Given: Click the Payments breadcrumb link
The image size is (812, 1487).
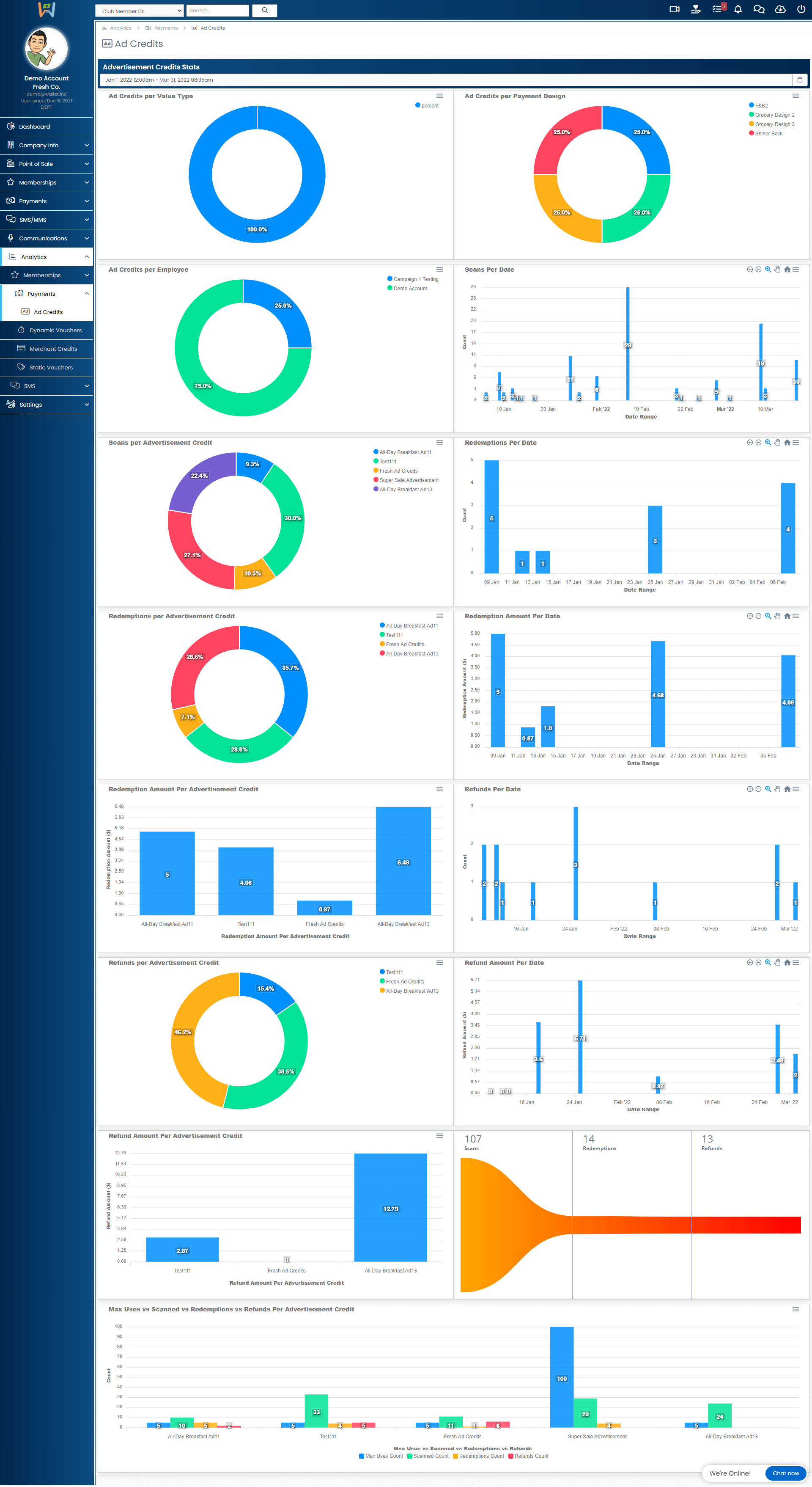Looking at the screenshot, I should tap(166, 28).
